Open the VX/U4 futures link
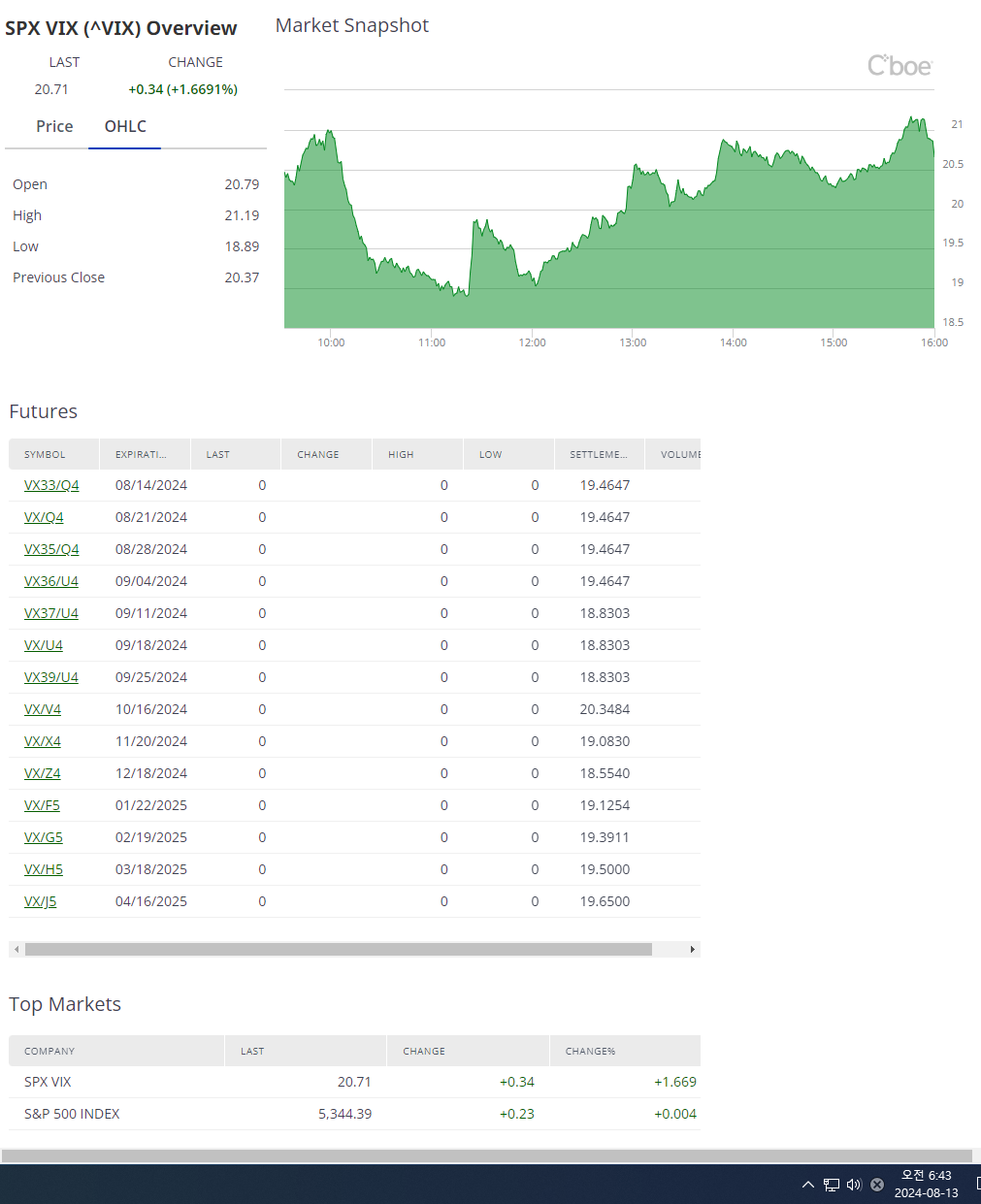 [x=44, y=645]
